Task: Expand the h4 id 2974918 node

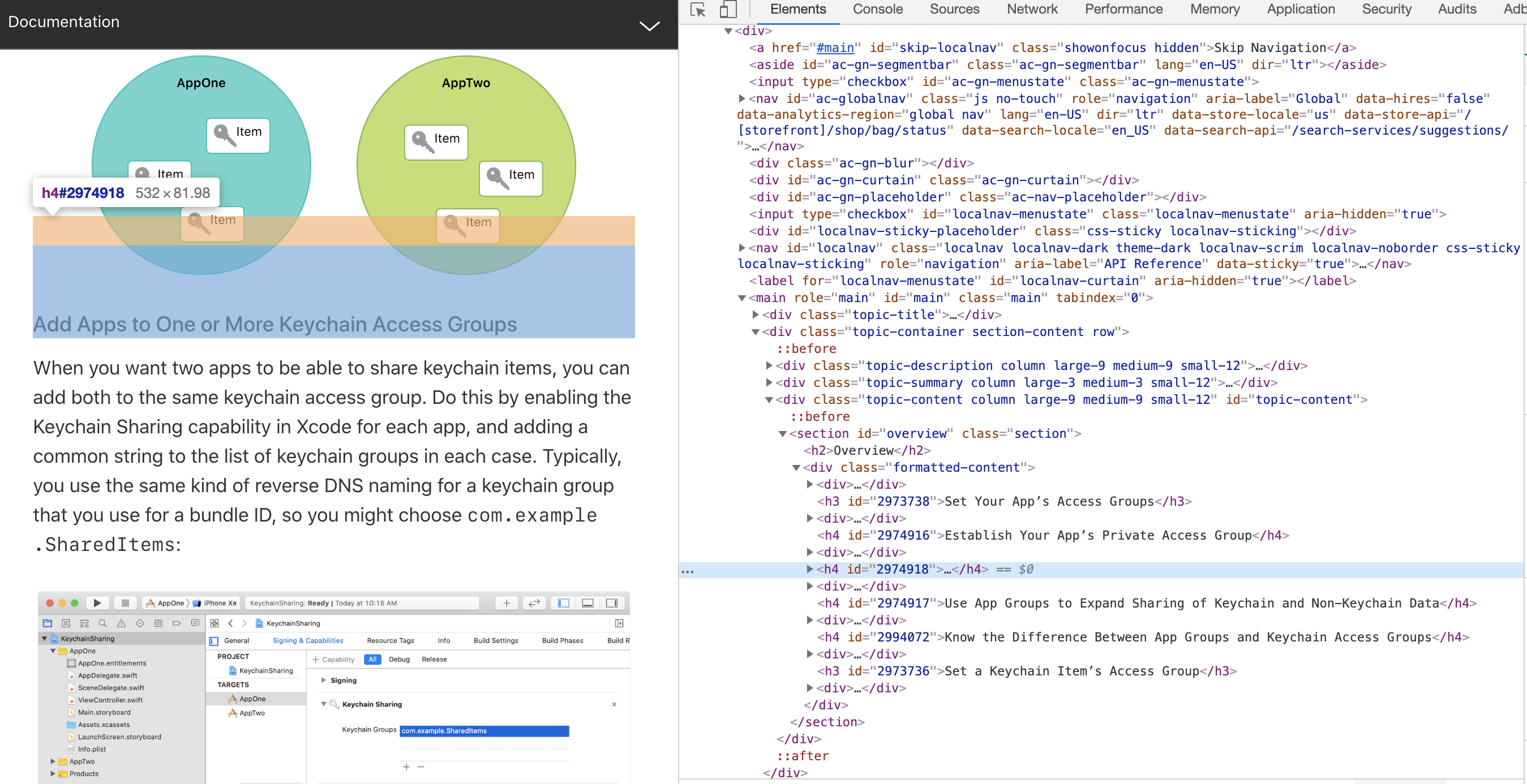Action: pos(810,569)
